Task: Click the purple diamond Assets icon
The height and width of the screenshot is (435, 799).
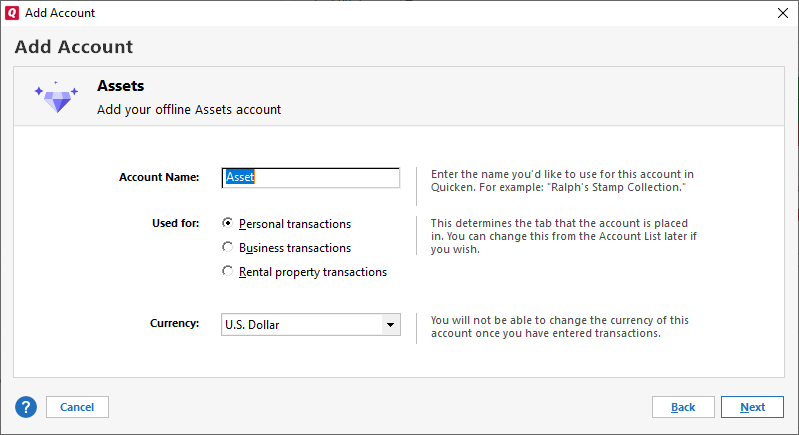Action: [x=54, y=97]
